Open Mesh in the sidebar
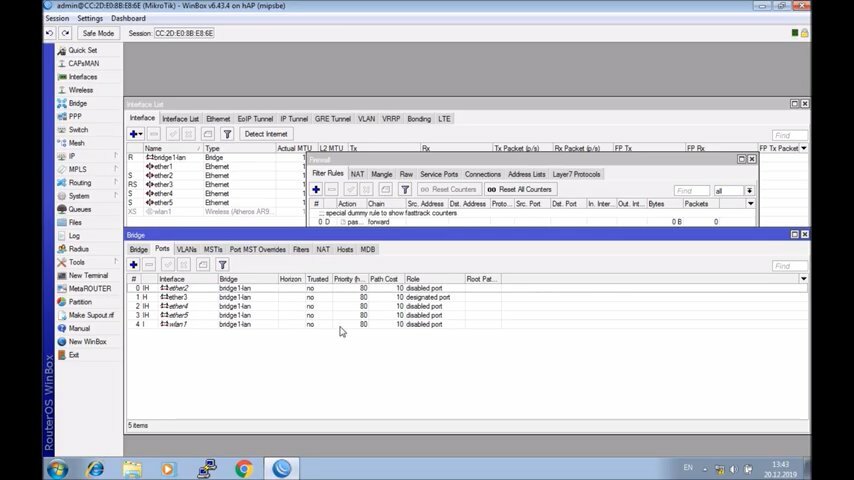The height and width of the screenshot is (480, 854). pos(76,143)
